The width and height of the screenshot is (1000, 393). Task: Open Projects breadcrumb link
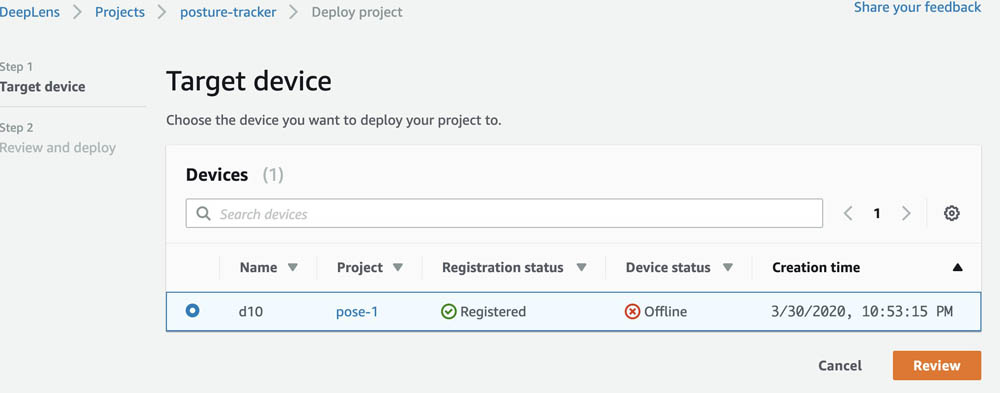point(120,12)
